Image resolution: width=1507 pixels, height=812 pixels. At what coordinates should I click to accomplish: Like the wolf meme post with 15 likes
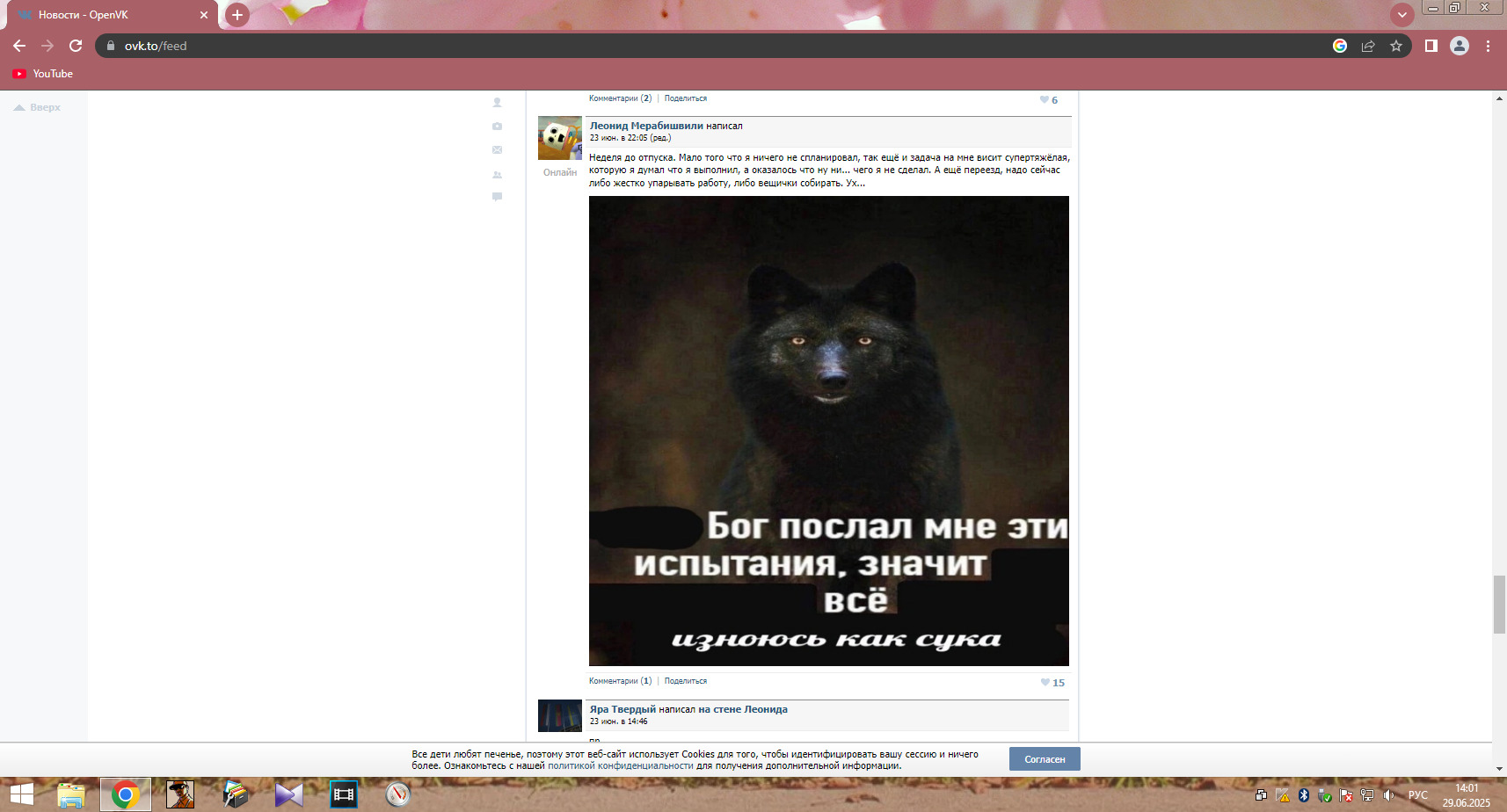[1052, 683]
